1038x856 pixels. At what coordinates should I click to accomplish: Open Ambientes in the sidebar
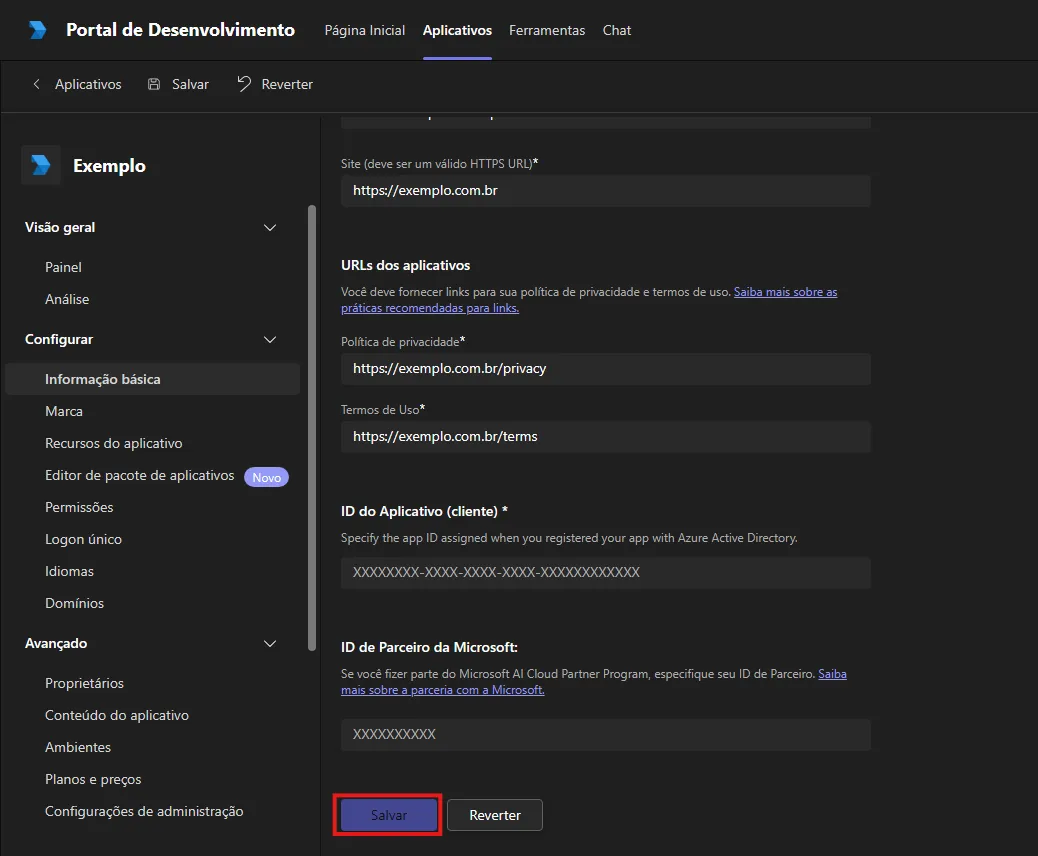(78, 747)
